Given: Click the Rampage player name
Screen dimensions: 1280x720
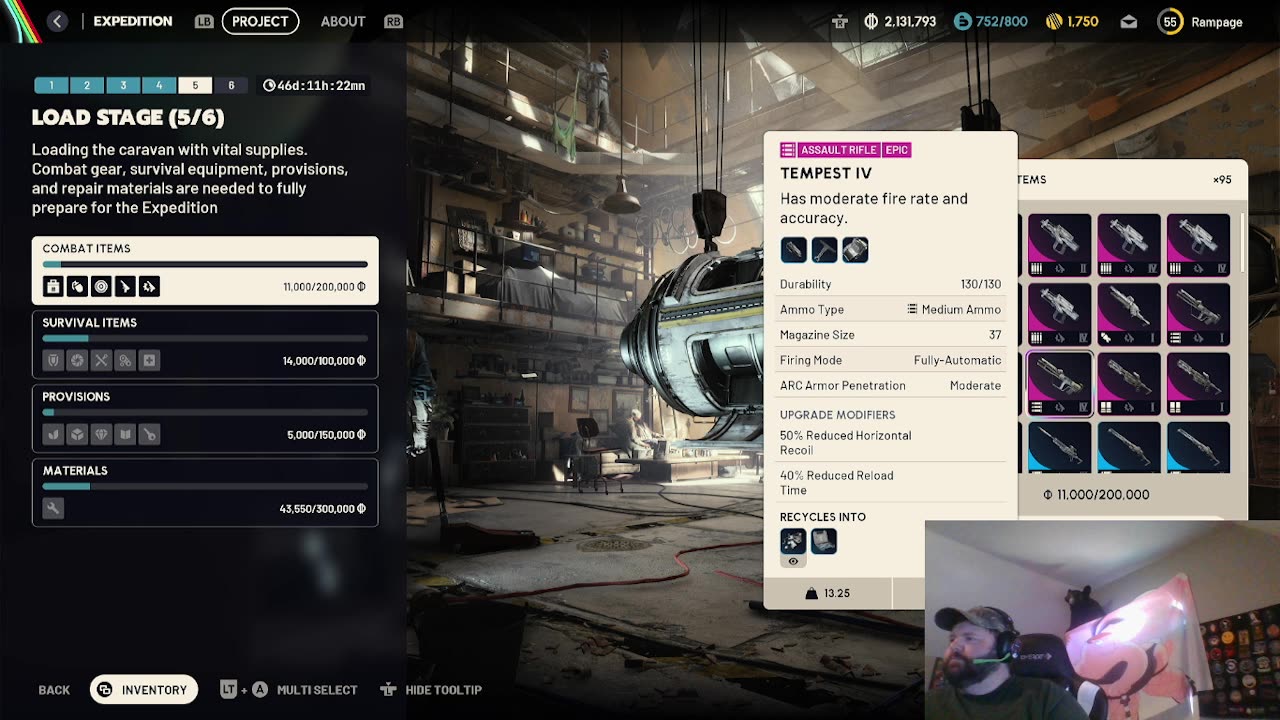Looking at the screenshot, I should coord(1217,22).
